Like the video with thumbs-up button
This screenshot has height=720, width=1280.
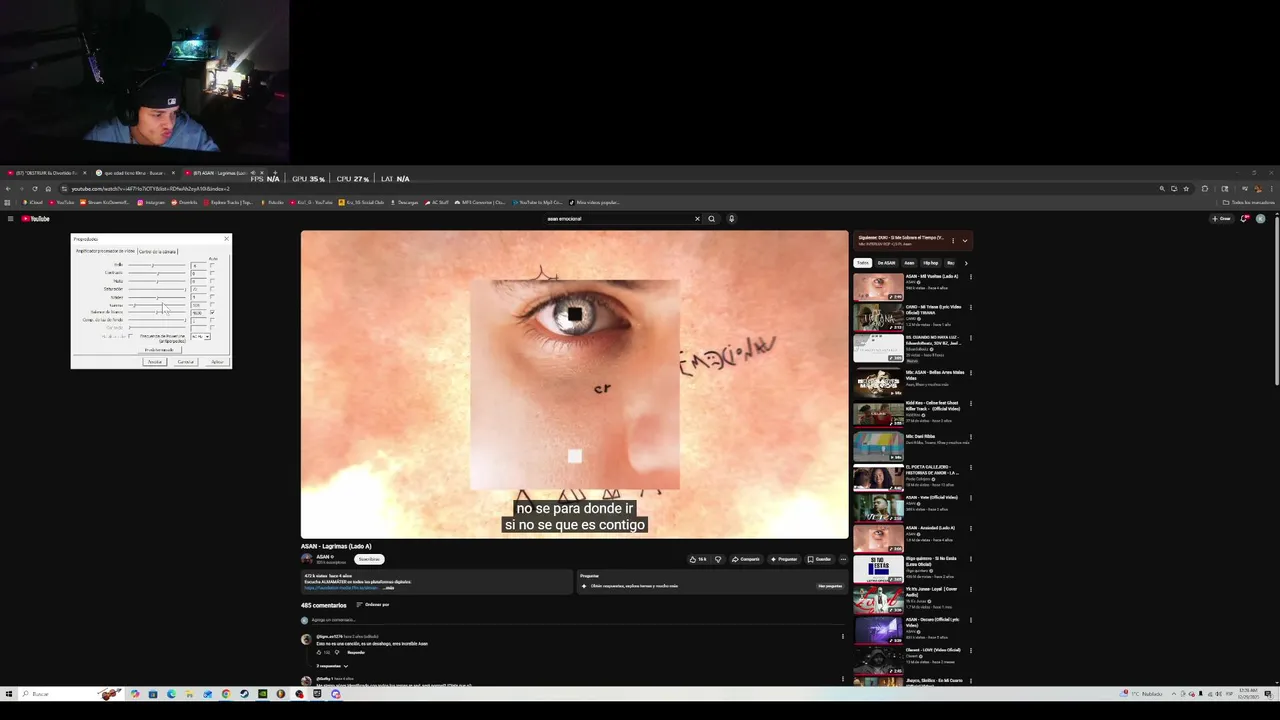click(697, 559)
